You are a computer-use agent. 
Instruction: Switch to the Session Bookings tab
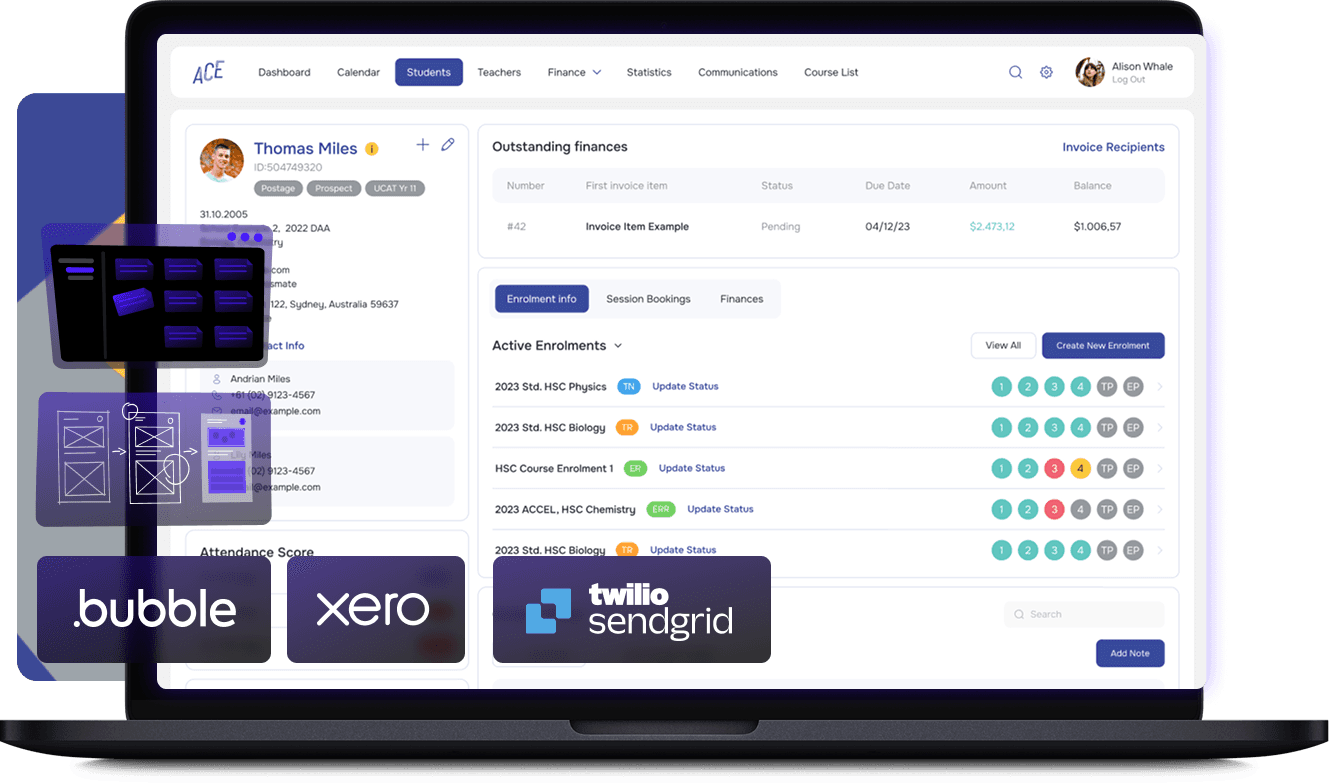(x=648, y=299)
